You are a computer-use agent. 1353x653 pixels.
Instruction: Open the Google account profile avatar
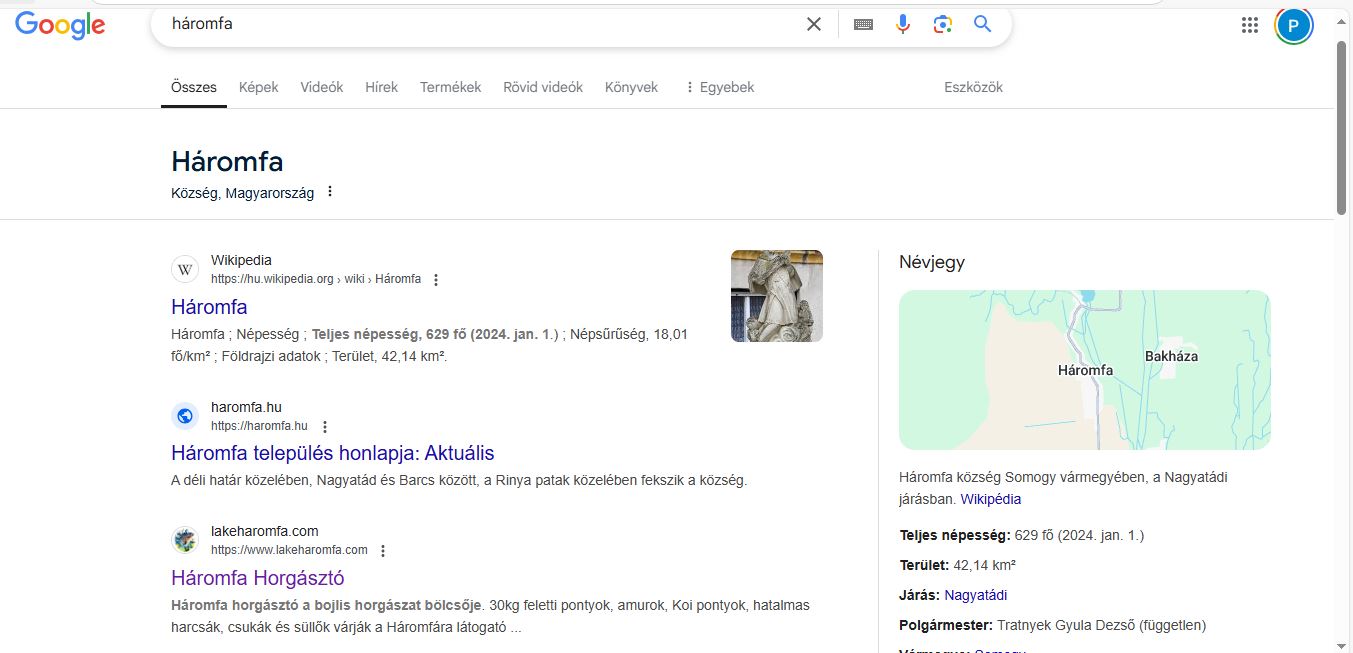[1293, 25]
